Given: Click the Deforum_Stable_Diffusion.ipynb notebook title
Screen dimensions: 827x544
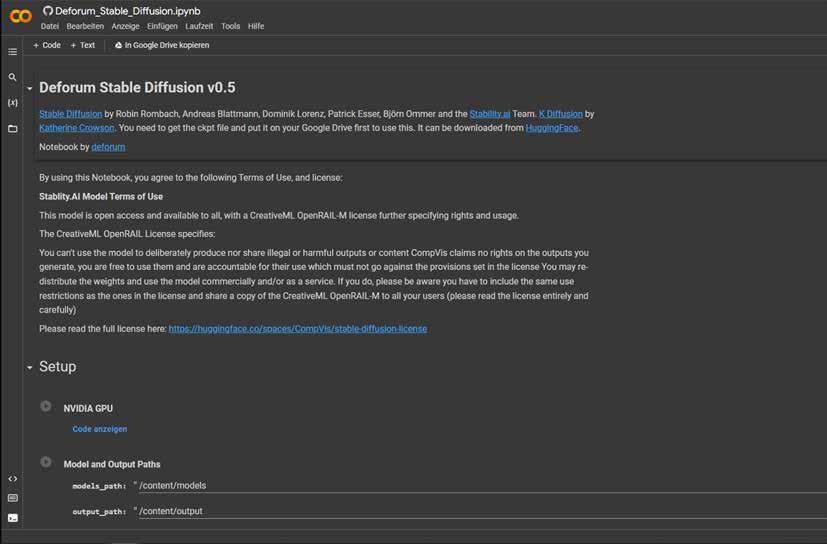Looking at the screenshot, I should point(128,11).
